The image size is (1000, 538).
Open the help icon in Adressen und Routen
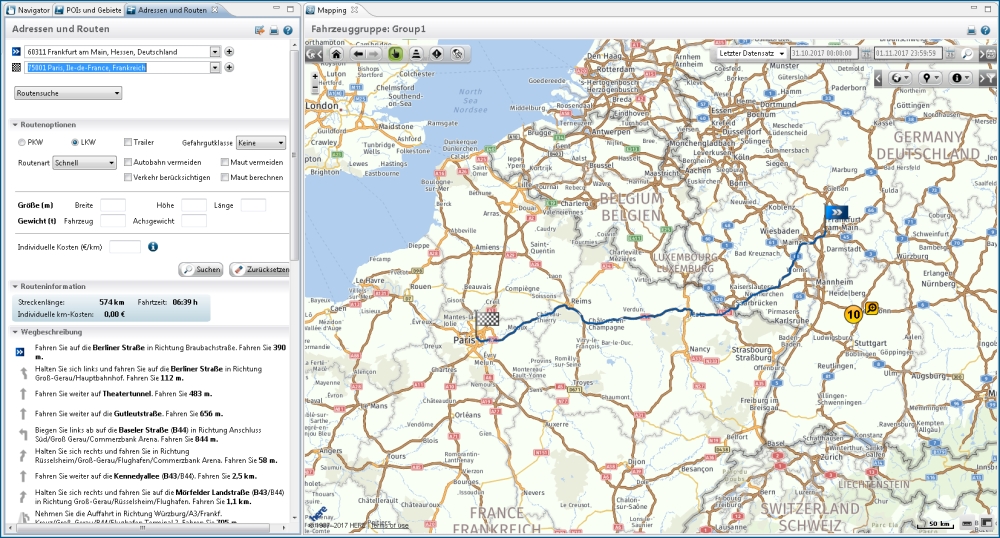tap(288, 30)
